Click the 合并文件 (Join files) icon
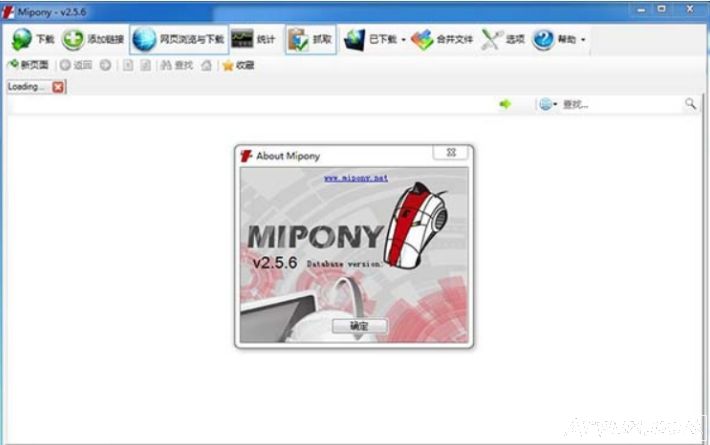The width and height of the screenshot is (710, 445). click(x=422, y=40)
